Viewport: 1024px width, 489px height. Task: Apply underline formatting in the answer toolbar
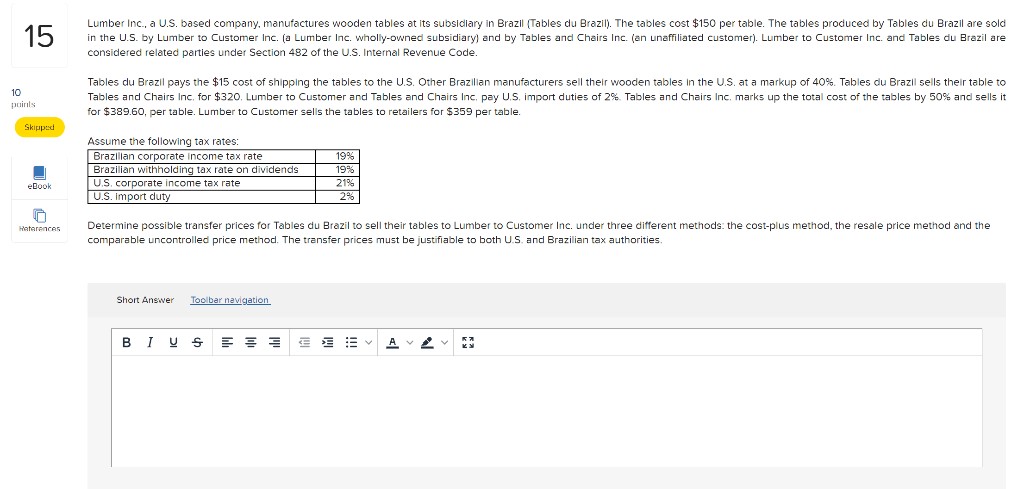[x=173, y=342]
